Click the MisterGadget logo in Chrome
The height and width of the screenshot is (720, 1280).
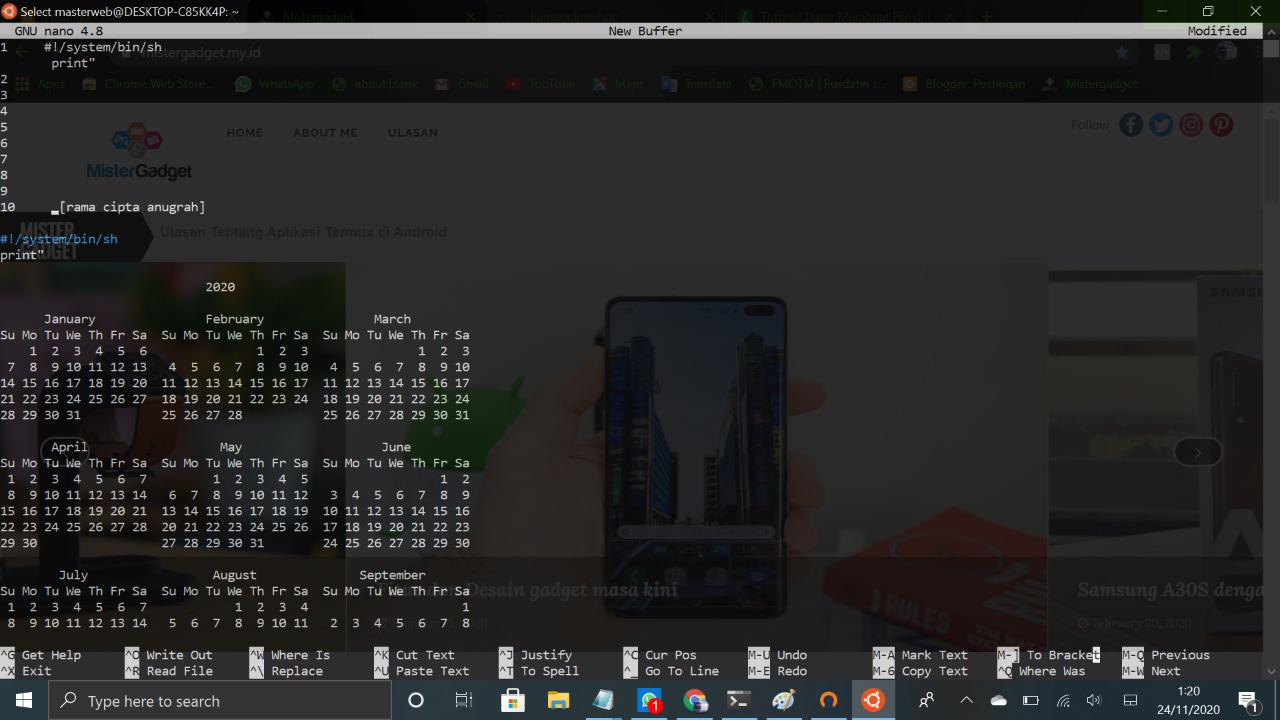(139, 152)
